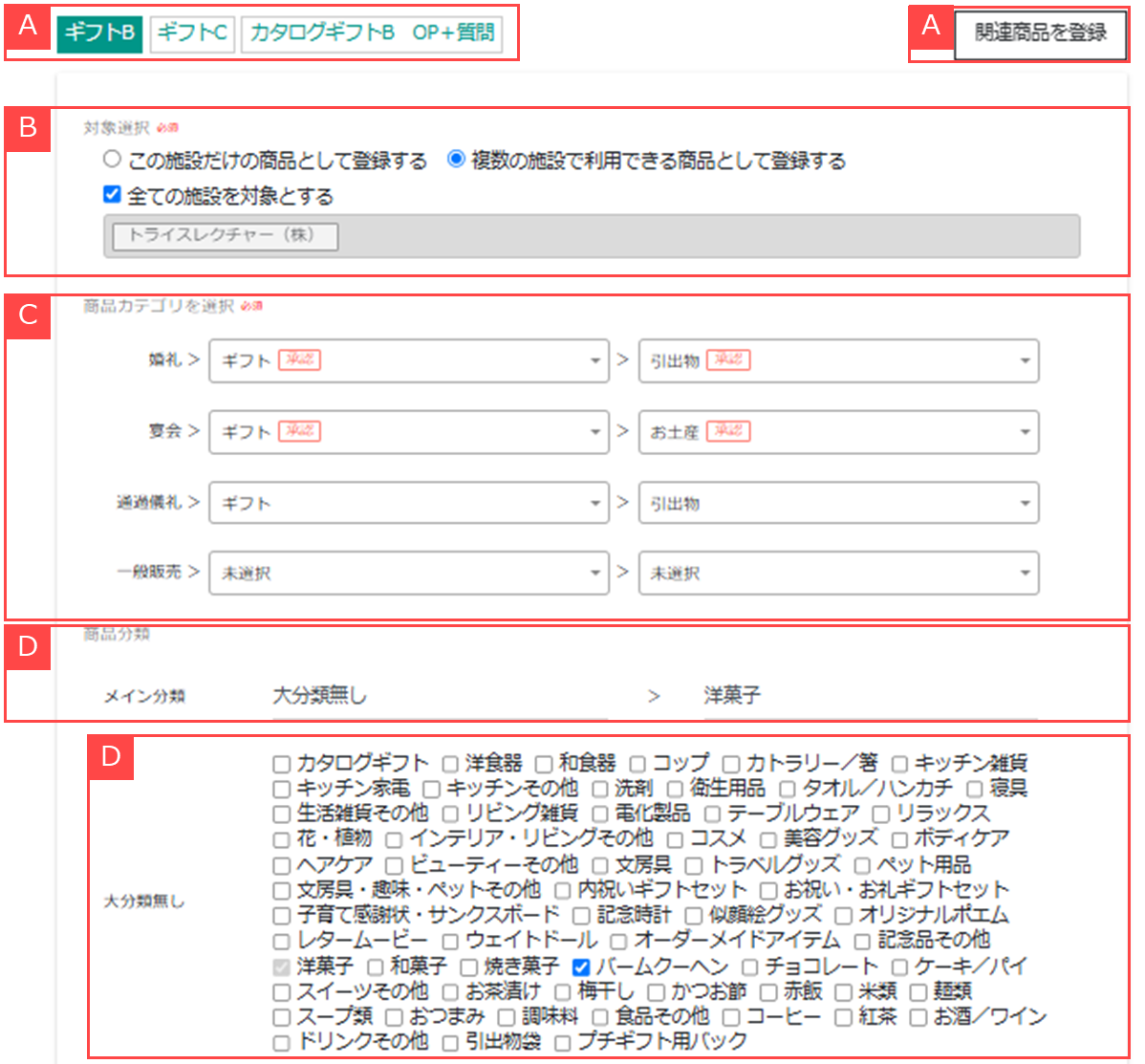
Task: Expand the 婚礼 引出物 subcategory dropdown
Action: (x=838, y=360)
